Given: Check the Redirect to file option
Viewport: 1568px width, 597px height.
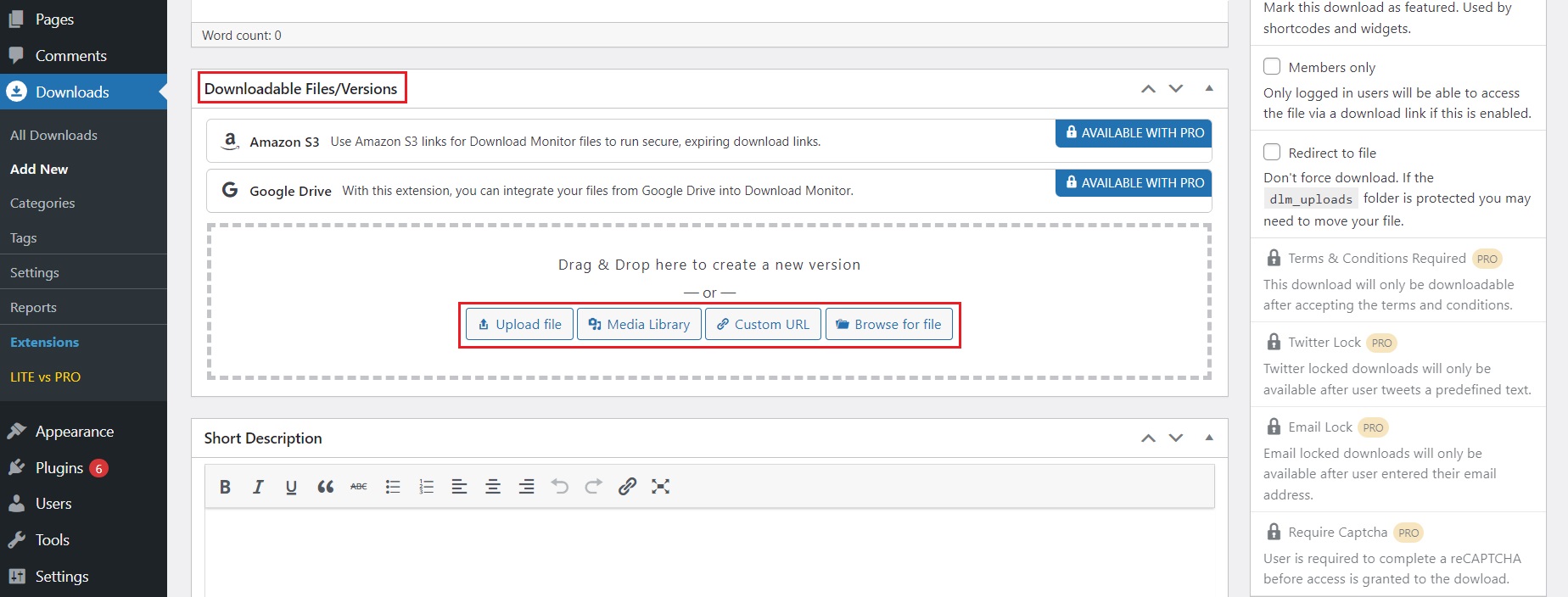Looking at the screenshot, I should point(1272,152).
